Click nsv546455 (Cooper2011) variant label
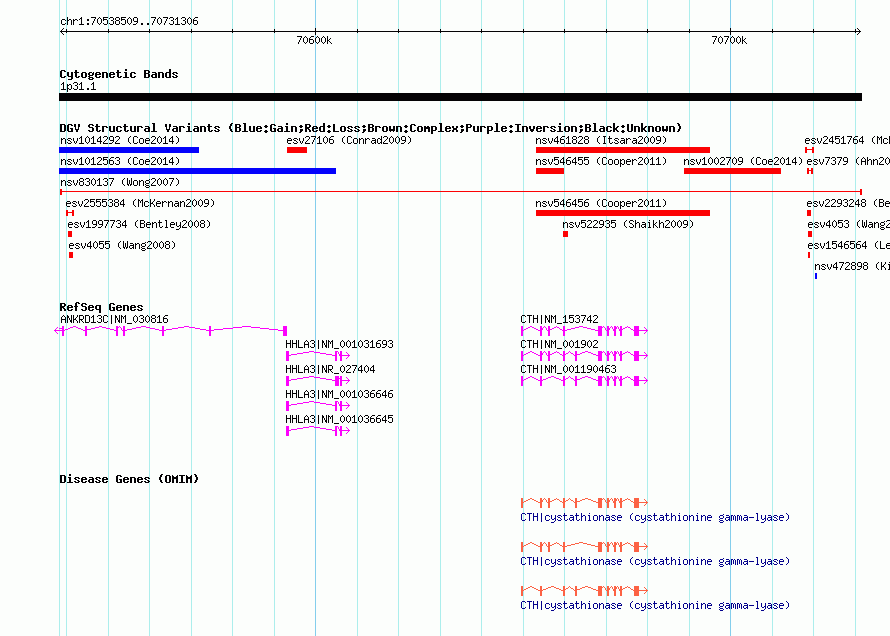Viewport: 890px width, 636px height. (x=601, y=161)
